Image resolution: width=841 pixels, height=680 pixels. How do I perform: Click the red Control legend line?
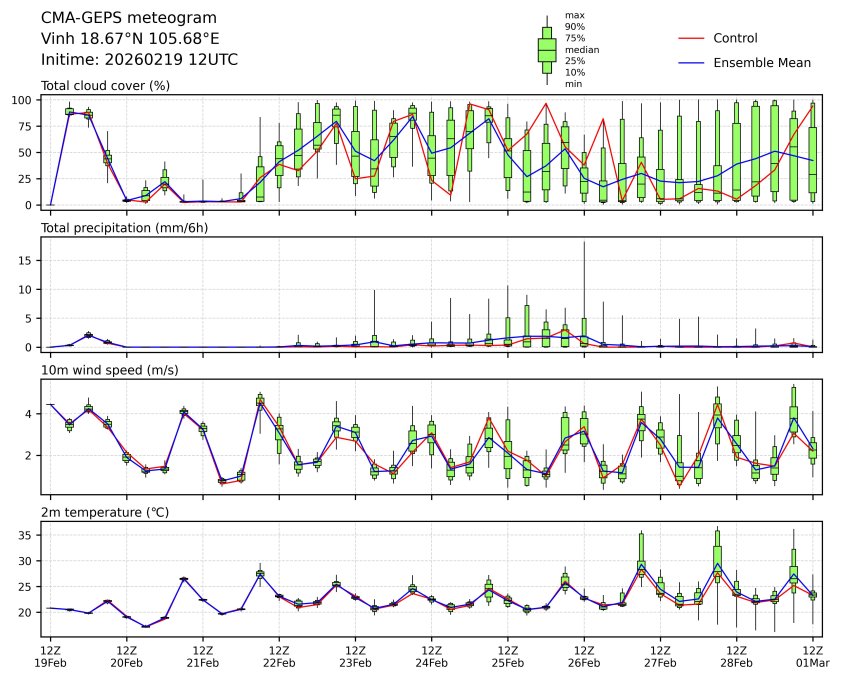pos(691,39)
